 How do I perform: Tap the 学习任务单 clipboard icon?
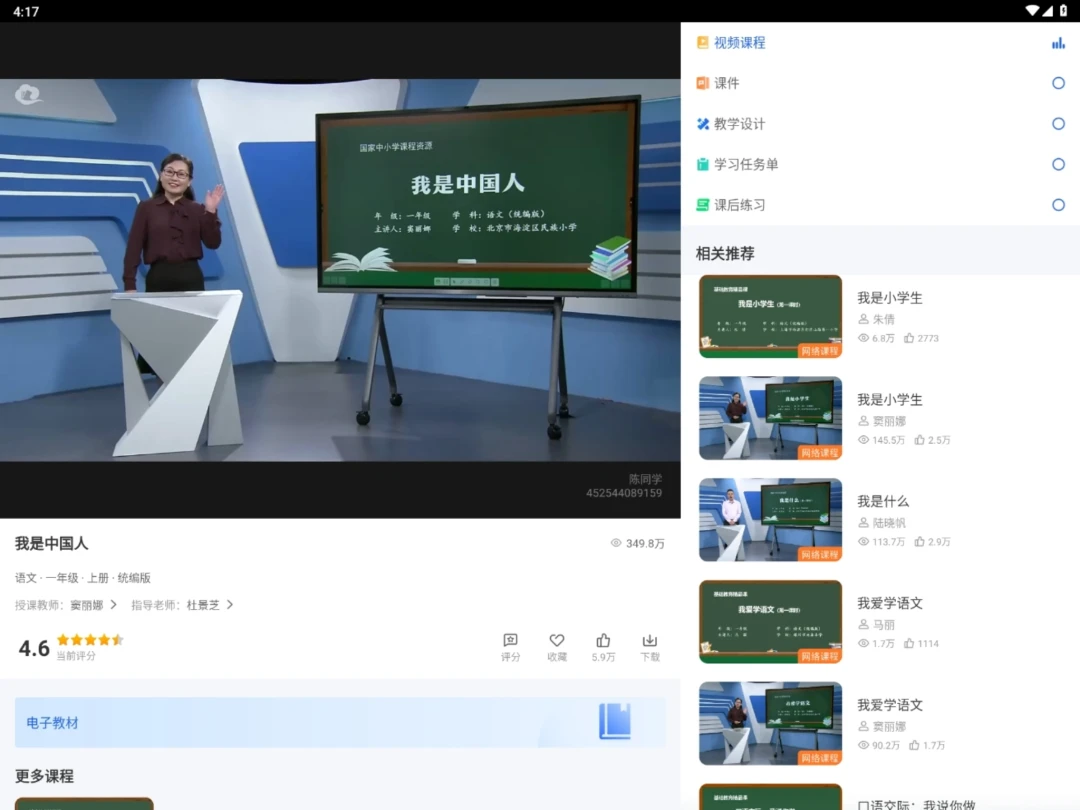(703, 165)
